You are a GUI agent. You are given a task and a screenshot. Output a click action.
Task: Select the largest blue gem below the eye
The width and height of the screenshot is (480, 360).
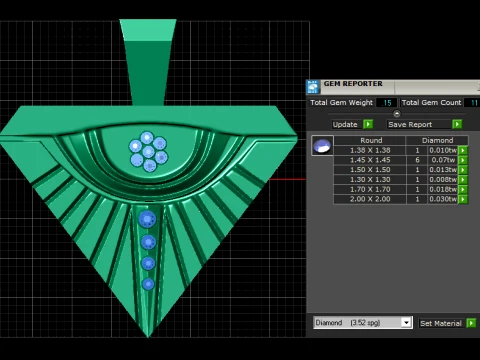tap(147, 219)
